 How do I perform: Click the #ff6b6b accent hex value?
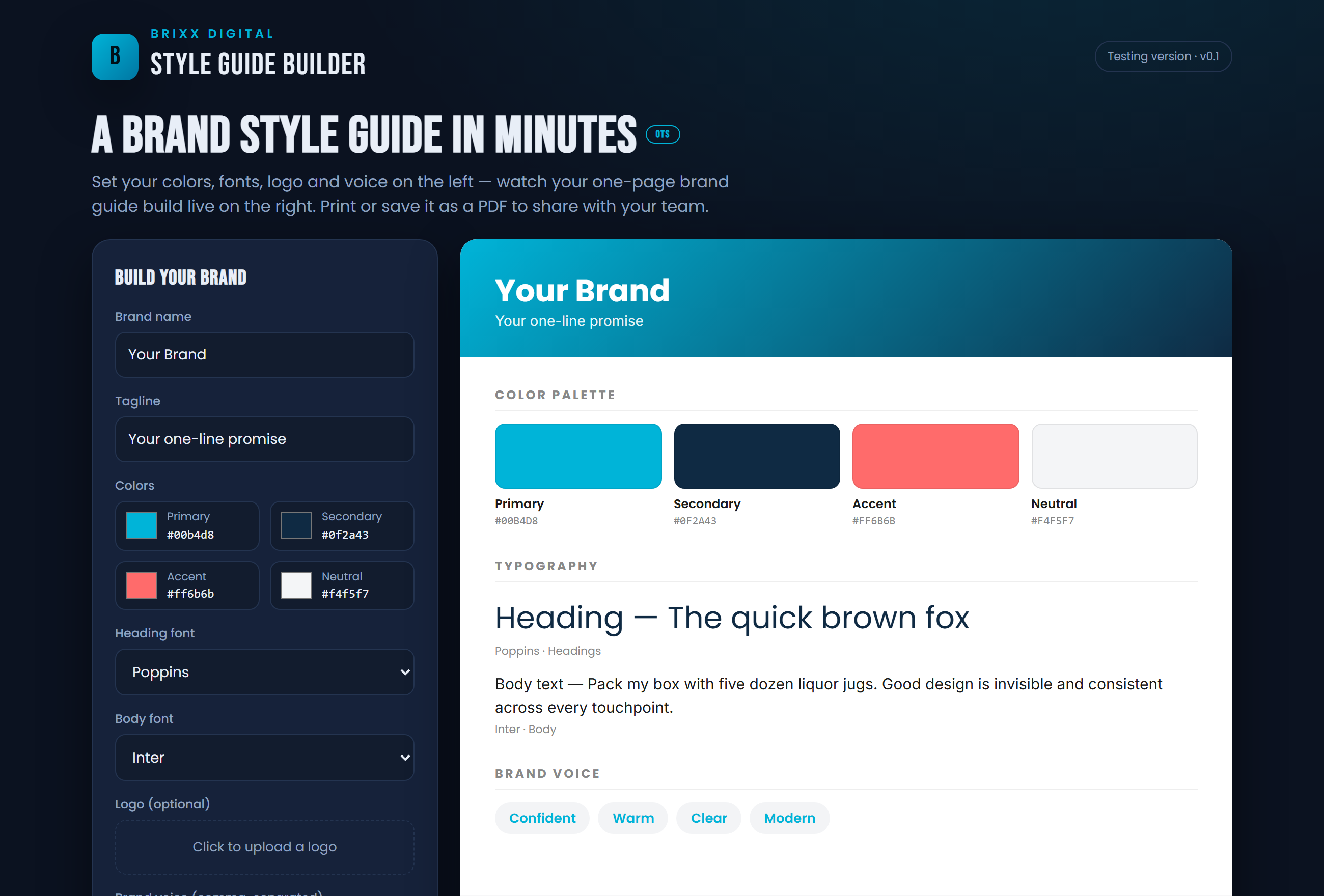190,594
